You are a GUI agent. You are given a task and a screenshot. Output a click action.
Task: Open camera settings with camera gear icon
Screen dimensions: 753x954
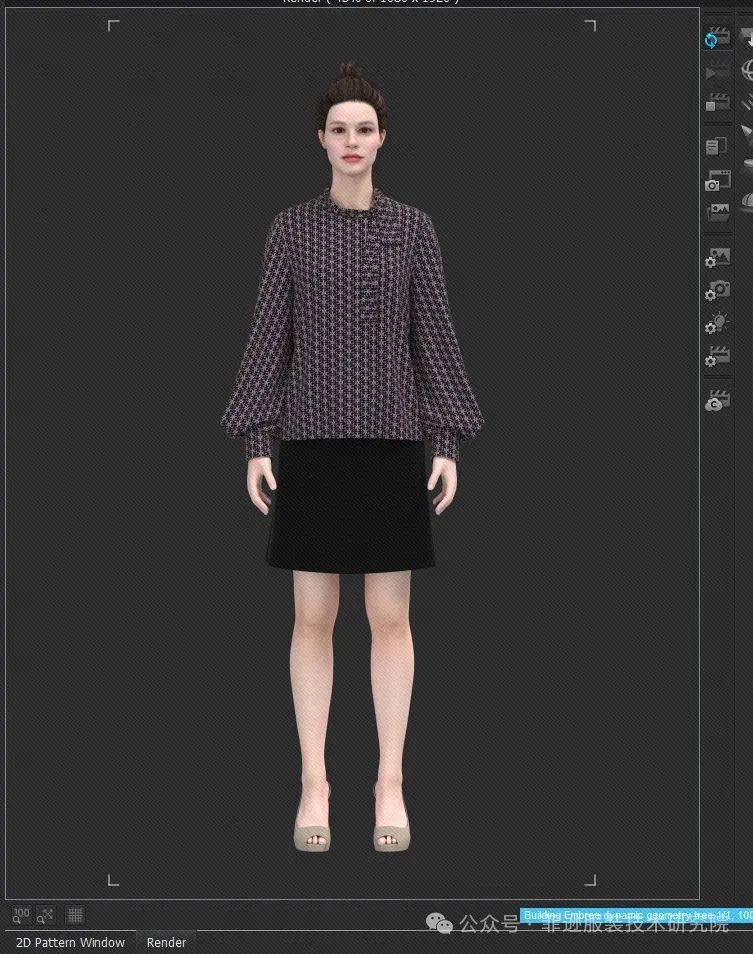[718, 290]
